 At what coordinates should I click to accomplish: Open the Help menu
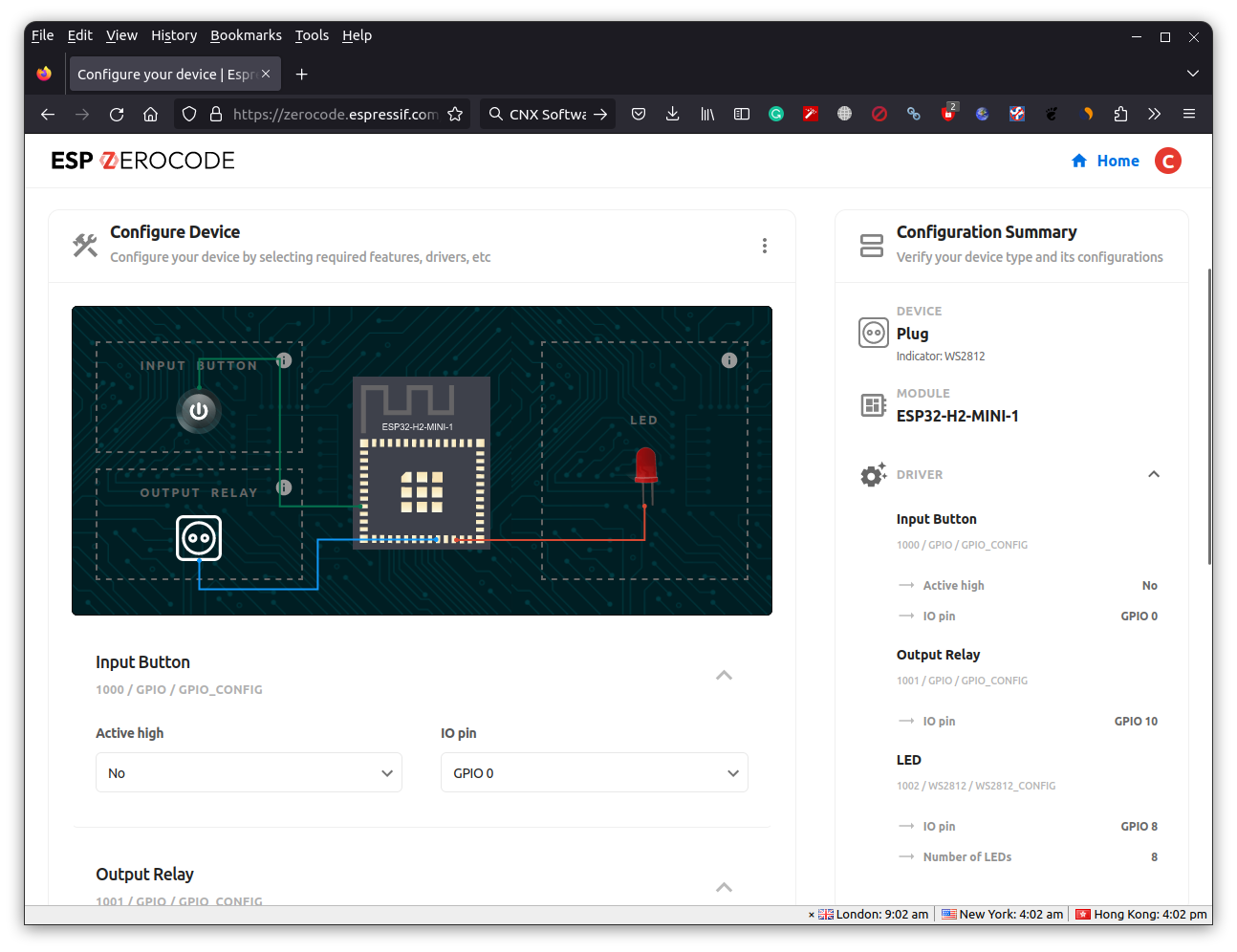(357, 35)
